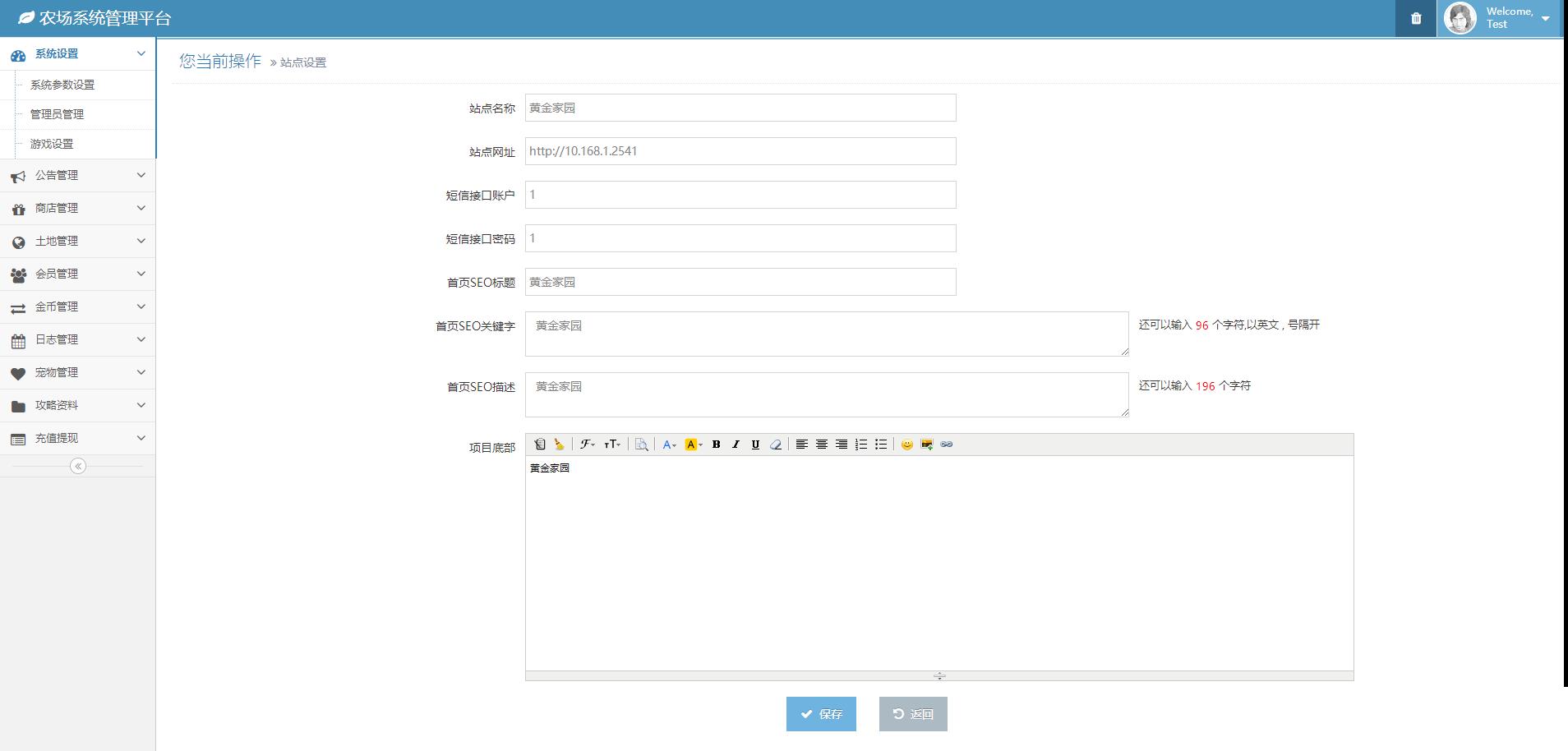Expand the 会员管理 menu

[x=77, y=274]
